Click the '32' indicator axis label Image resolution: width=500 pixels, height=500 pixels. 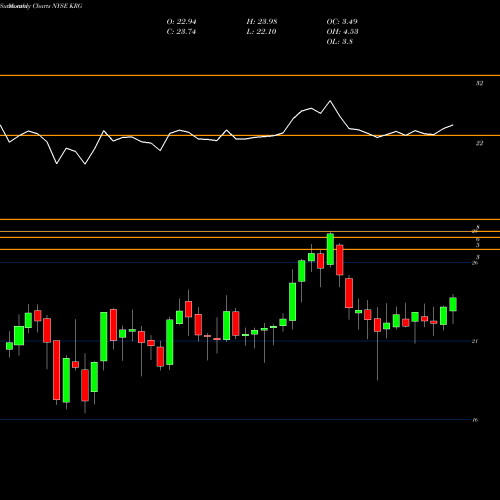[479, 83]
